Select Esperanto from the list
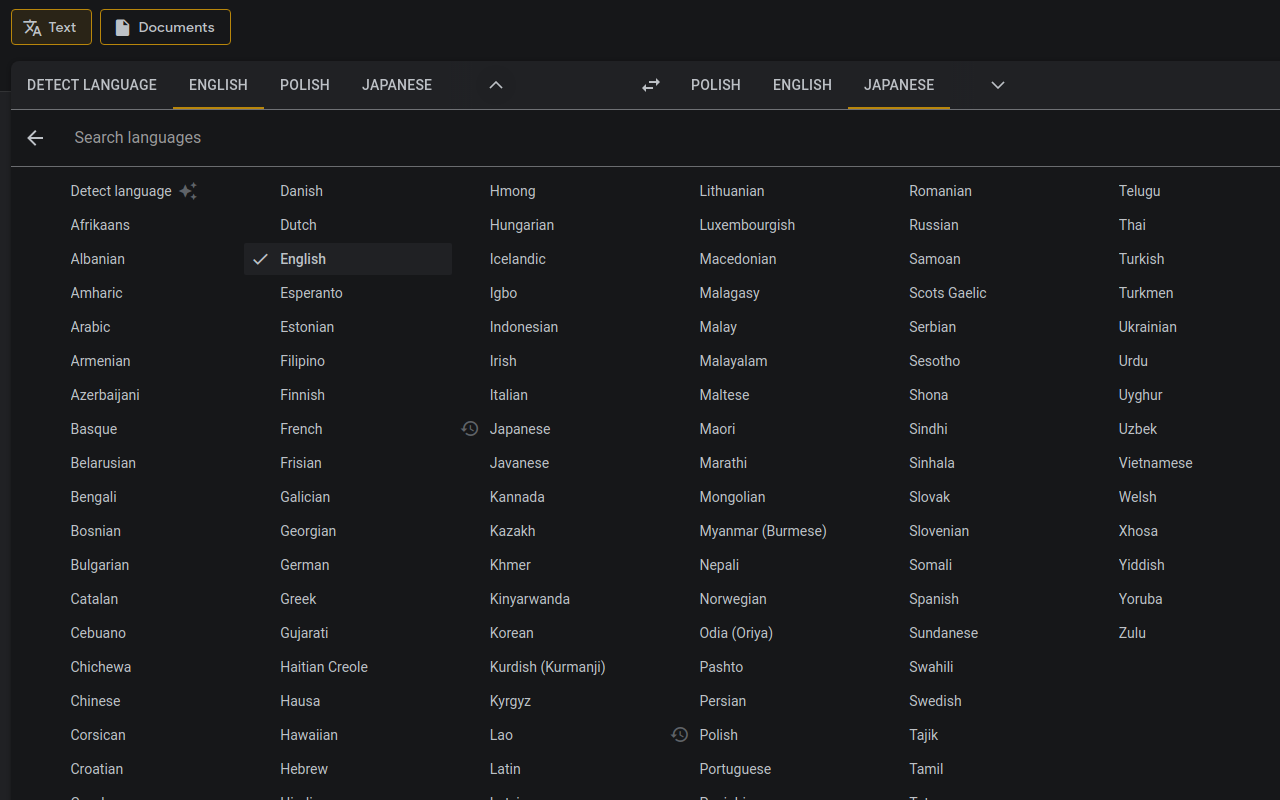Image resolution: width=1280 pixels, height=800 pixels. point(311,293)
